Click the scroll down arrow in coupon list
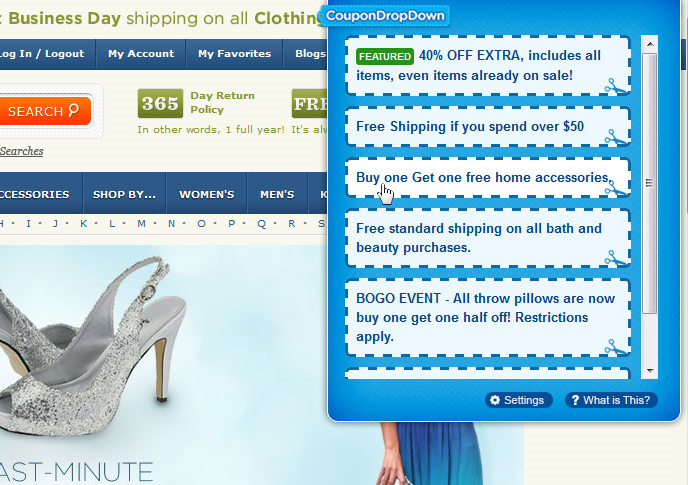 pos(650,371)
